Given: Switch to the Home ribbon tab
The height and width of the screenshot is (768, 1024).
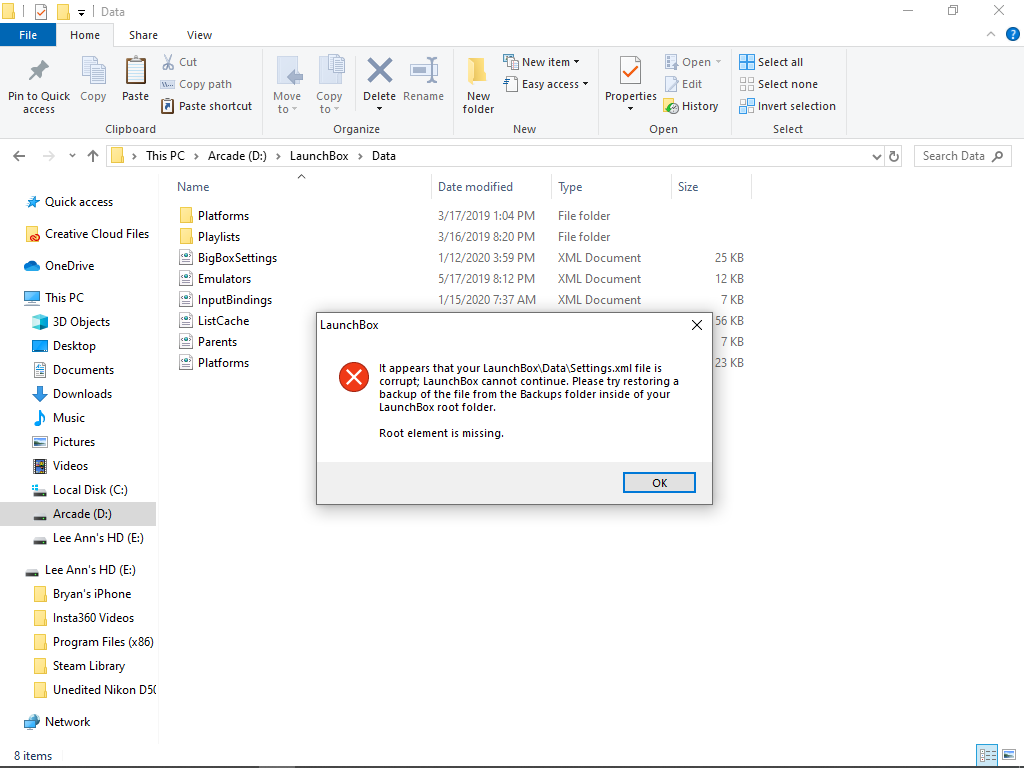Looking at the screenshot, I should click(x=85, y=35).
